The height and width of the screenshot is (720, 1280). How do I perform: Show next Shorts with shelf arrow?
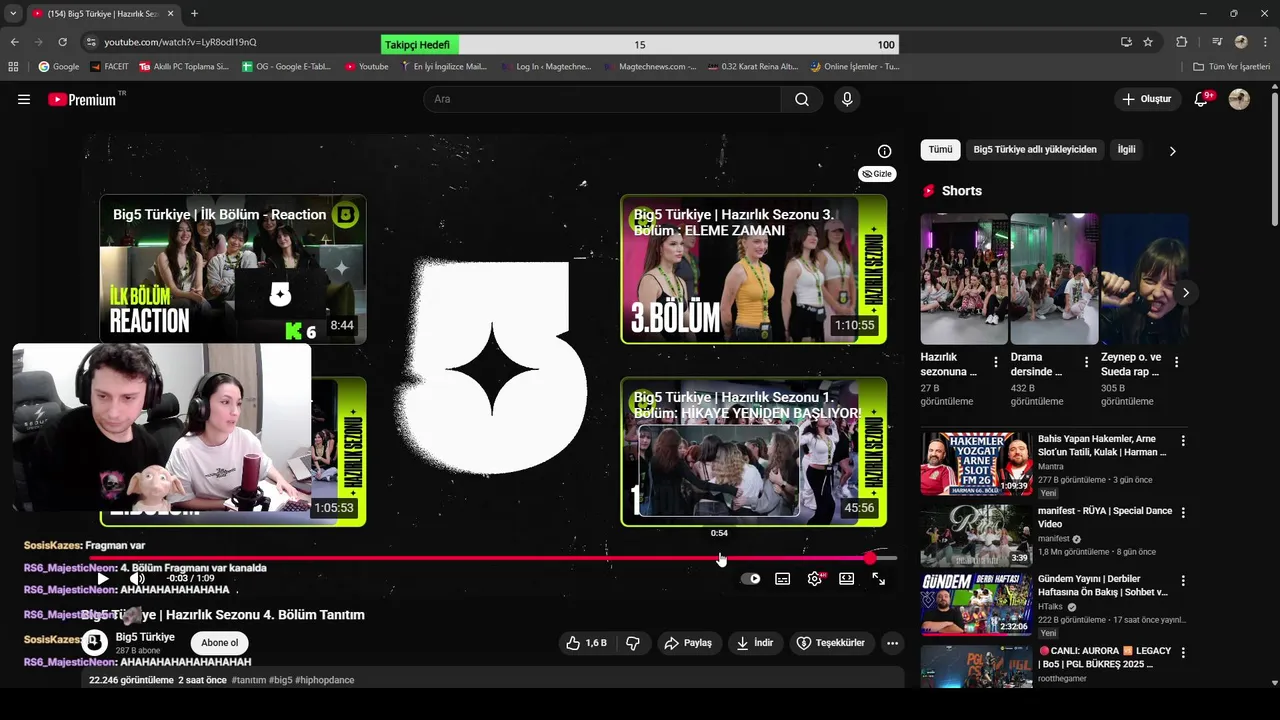pyautogui.click(x=1185, y=293)
